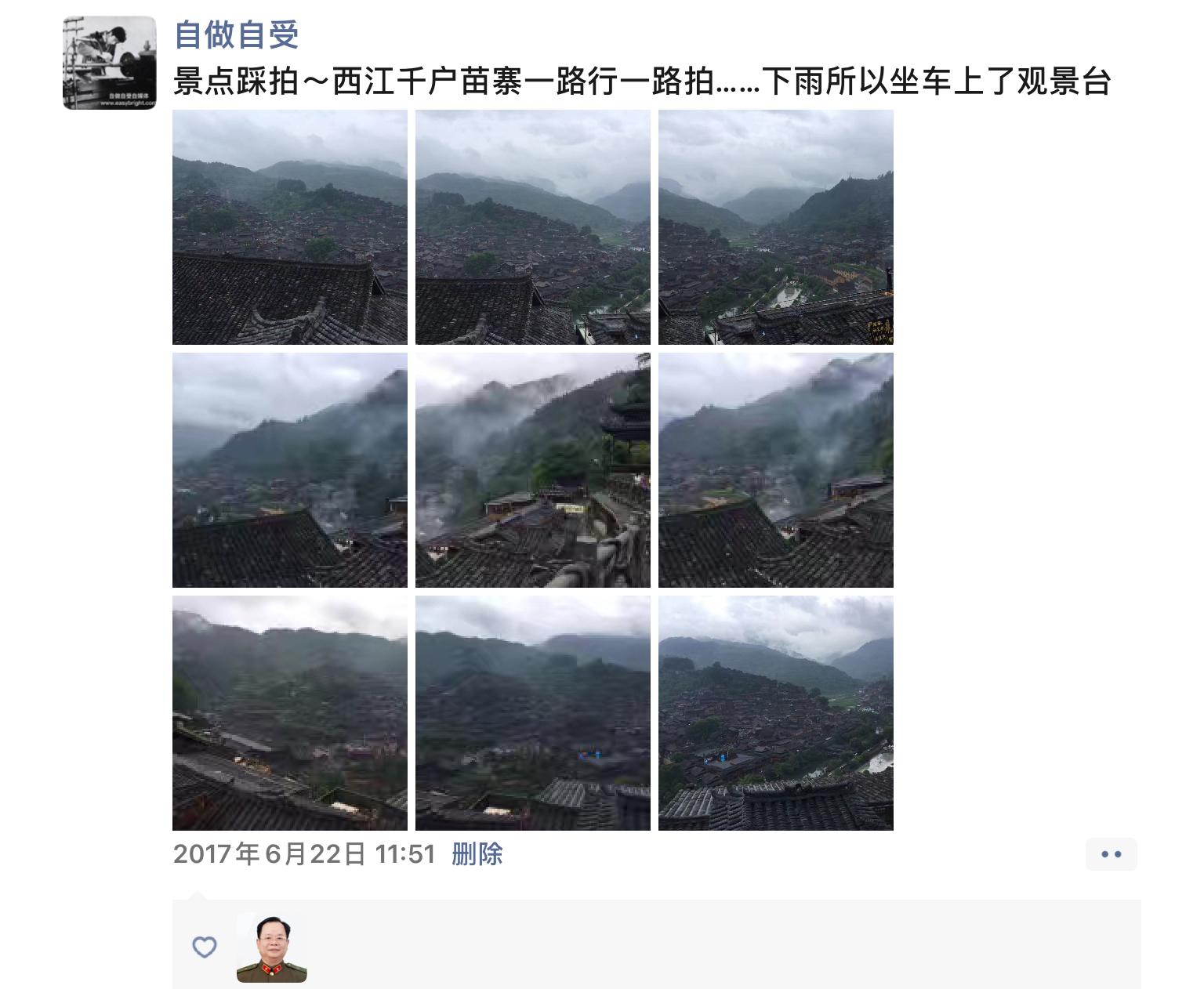Open the first photo in top row
Screen dimensions: 1204x989
[290, 227]
